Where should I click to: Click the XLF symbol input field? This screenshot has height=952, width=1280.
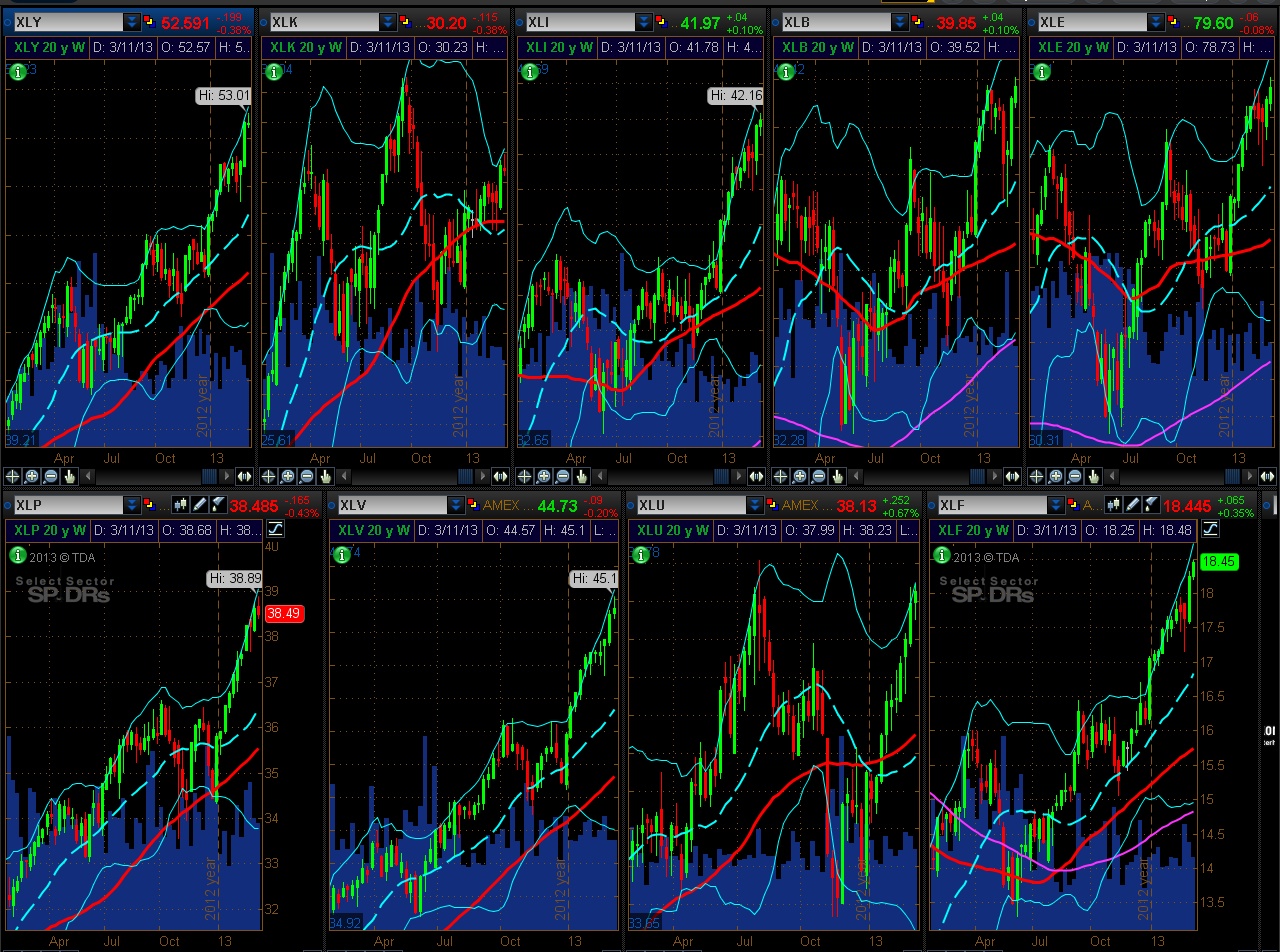(x=993, y=505)
